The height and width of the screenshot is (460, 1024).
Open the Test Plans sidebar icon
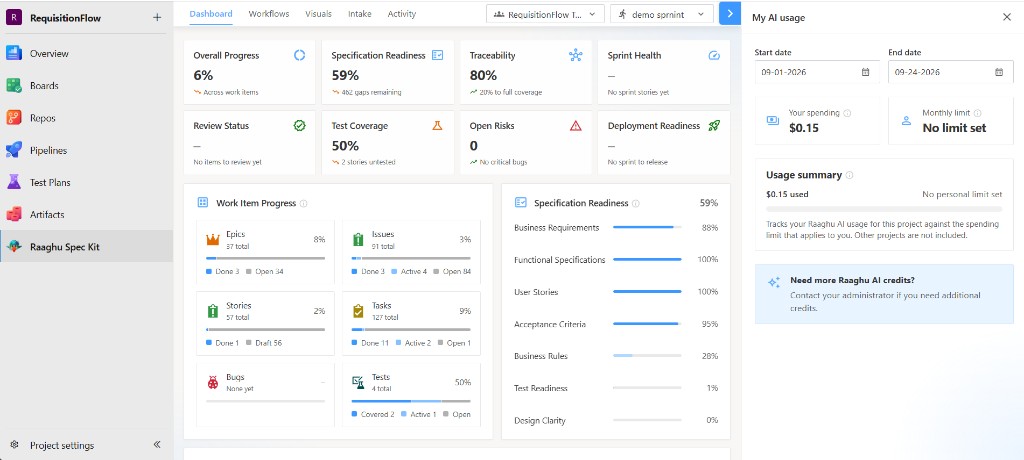point(14,182)
